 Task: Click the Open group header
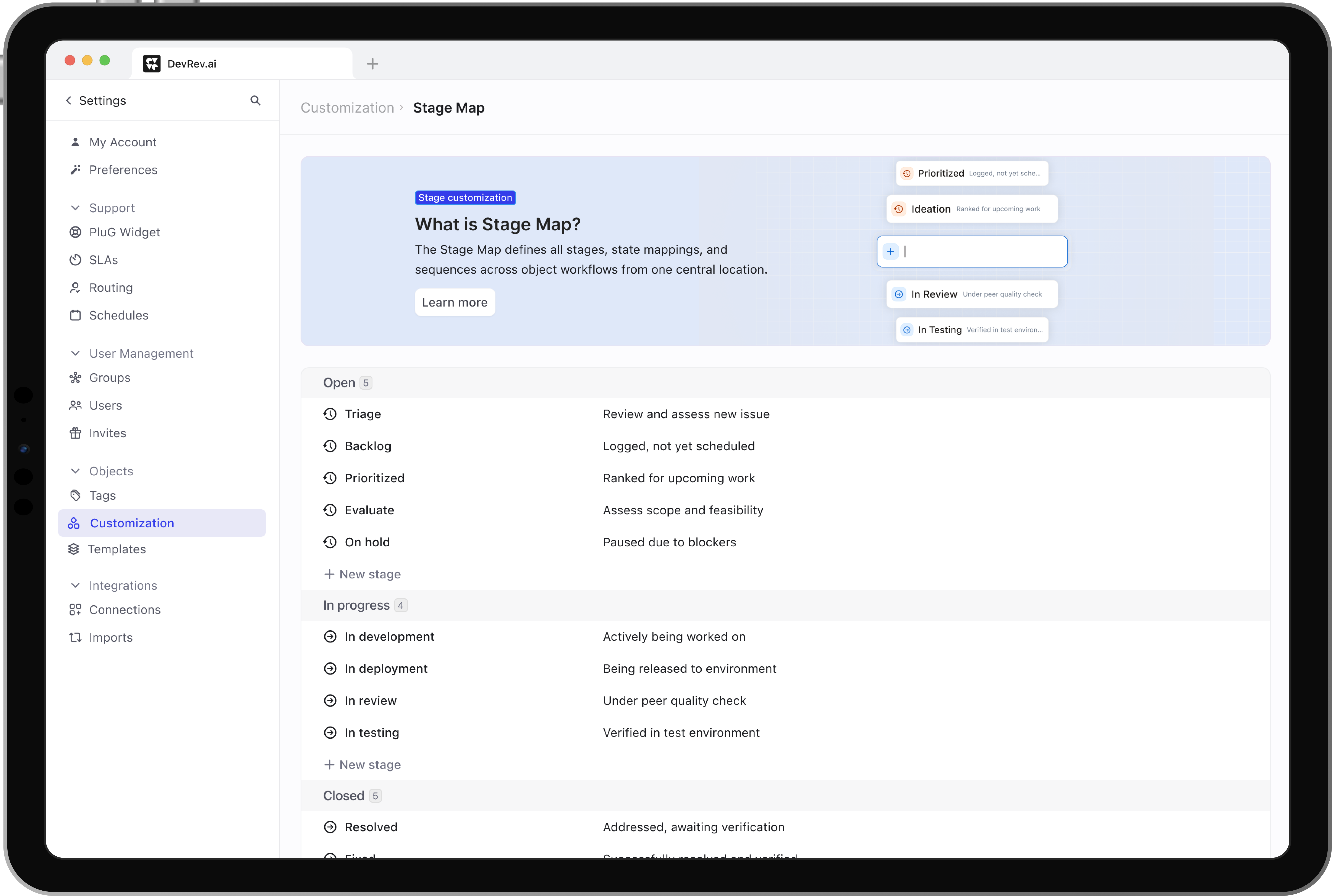(x=785, y=383)
